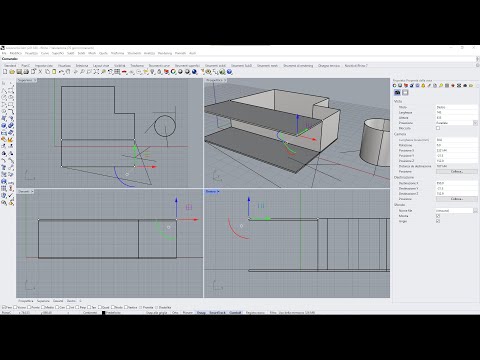Click the Cut scissors icon
This screenshot has height=360, width=480.
click(40, 72)
